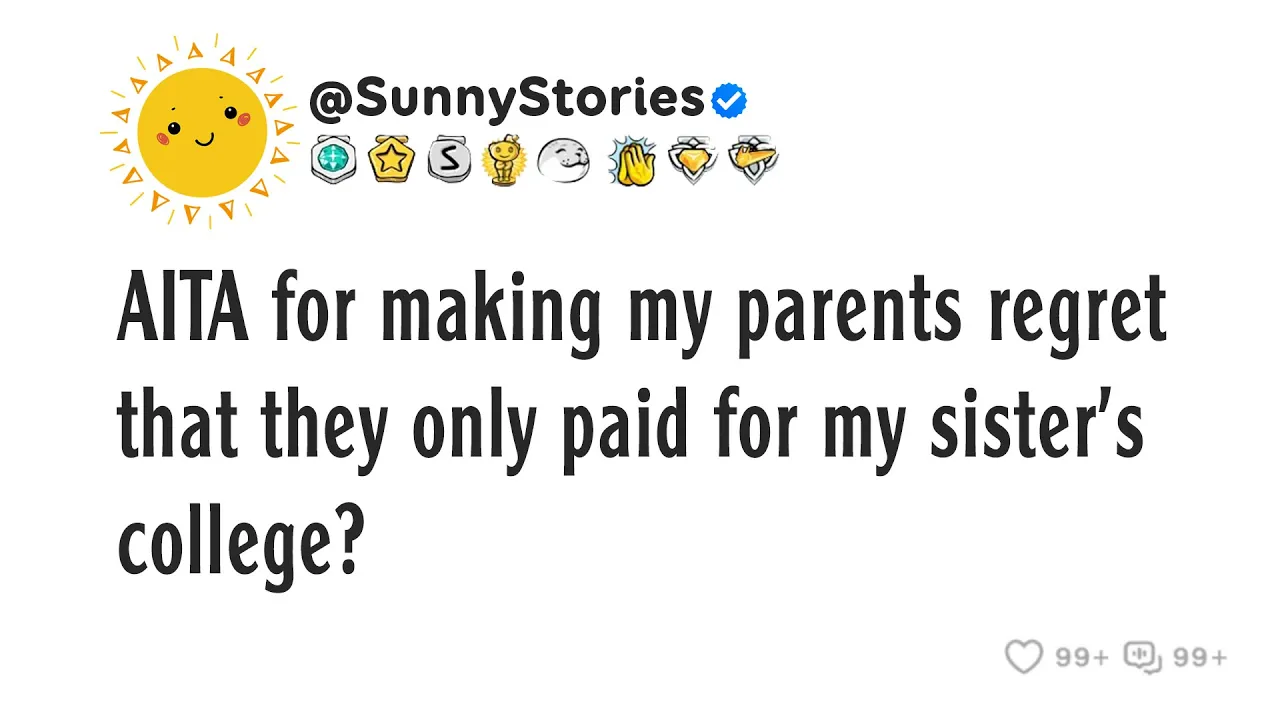
Task: Open comments via the speech bubble icon
Action: point(1142,657)
